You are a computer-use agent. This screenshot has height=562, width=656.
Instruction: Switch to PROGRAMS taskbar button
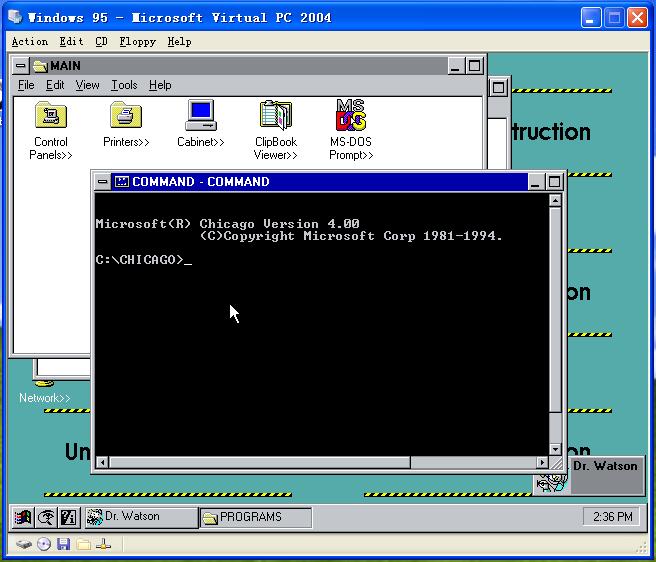point(256,518)
